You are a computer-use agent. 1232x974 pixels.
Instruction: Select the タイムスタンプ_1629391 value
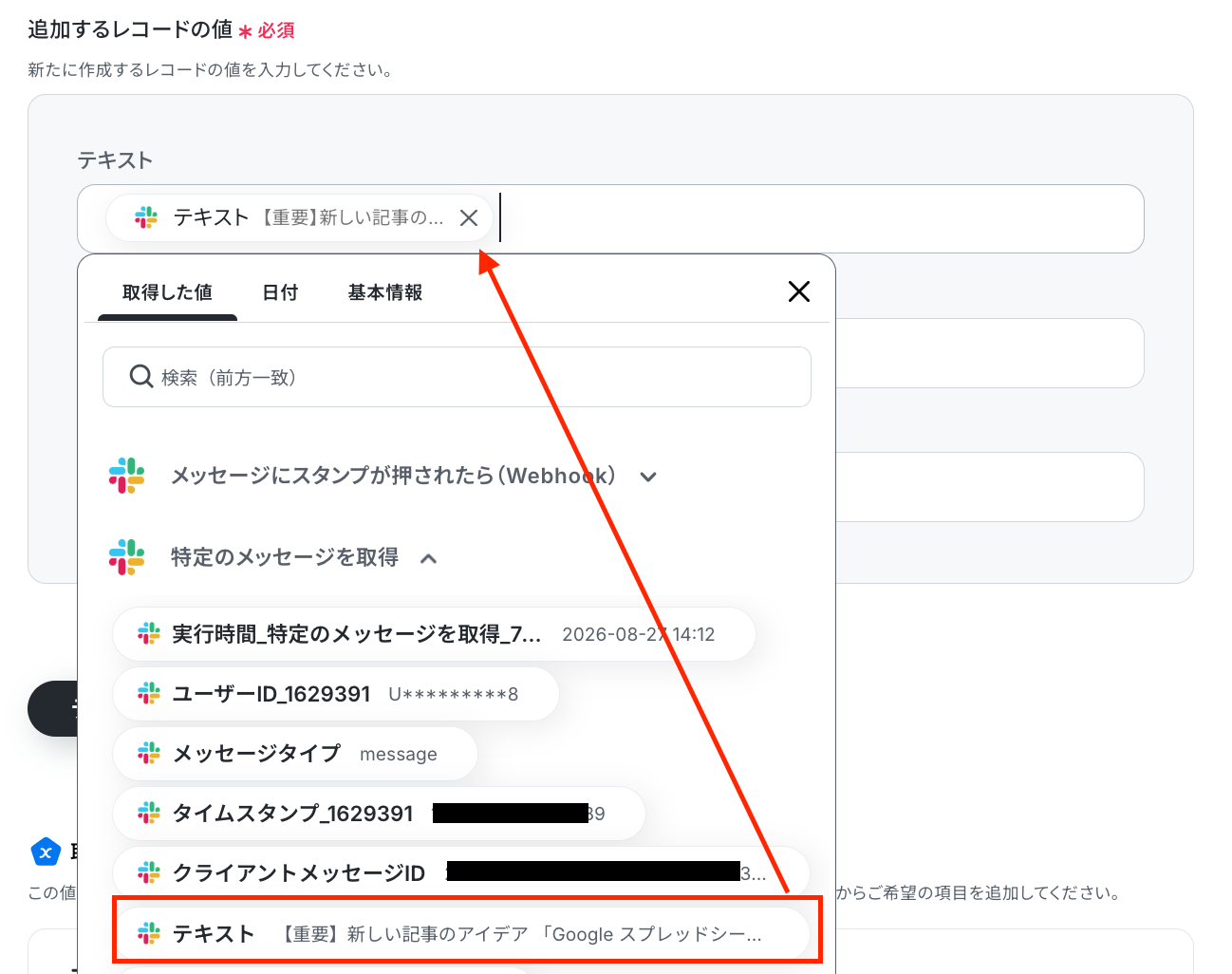[380, 814]
